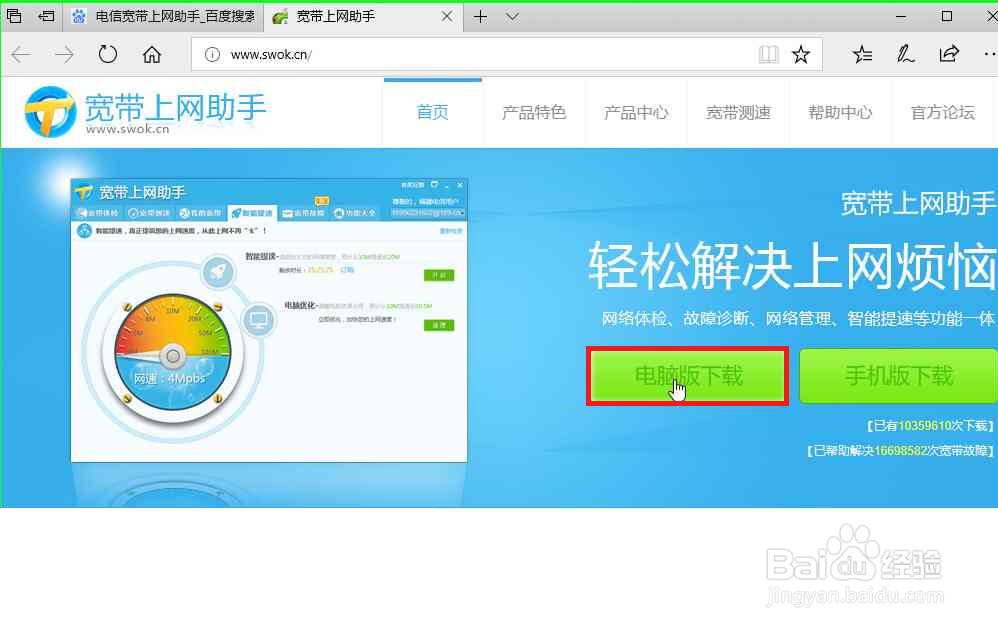The image size is (998, 630).
Task: Maximize the browser window
Action: tap(947, 17)
